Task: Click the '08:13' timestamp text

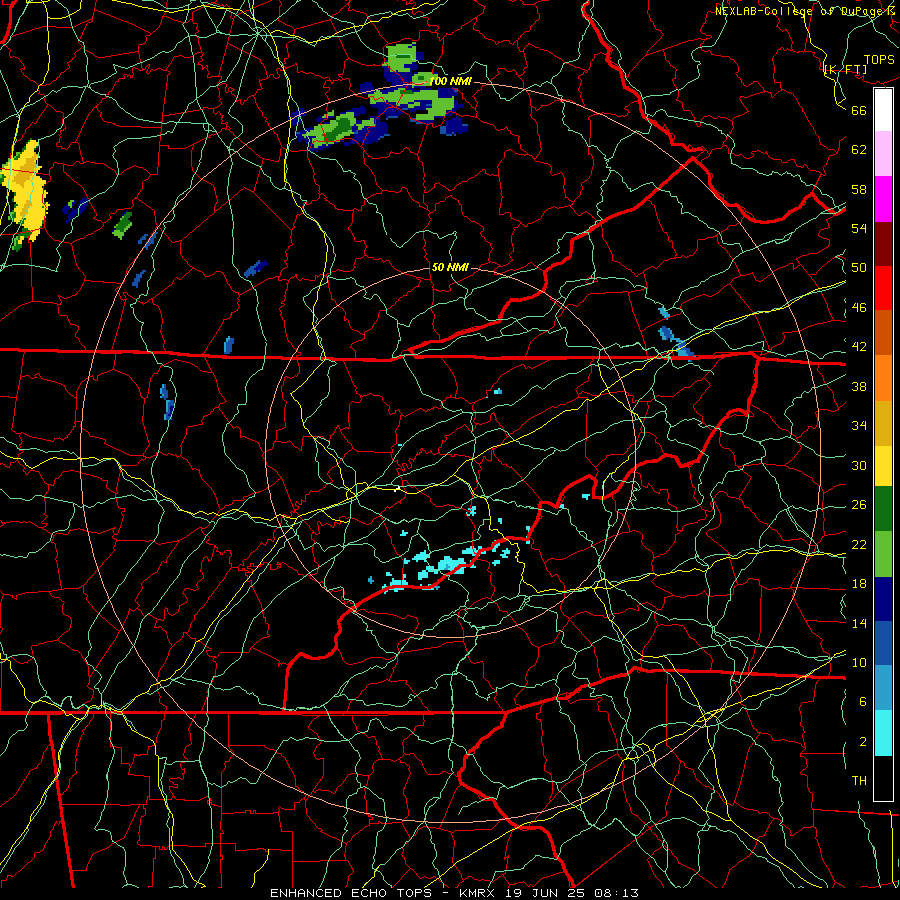Action: [x=615, y=893]
